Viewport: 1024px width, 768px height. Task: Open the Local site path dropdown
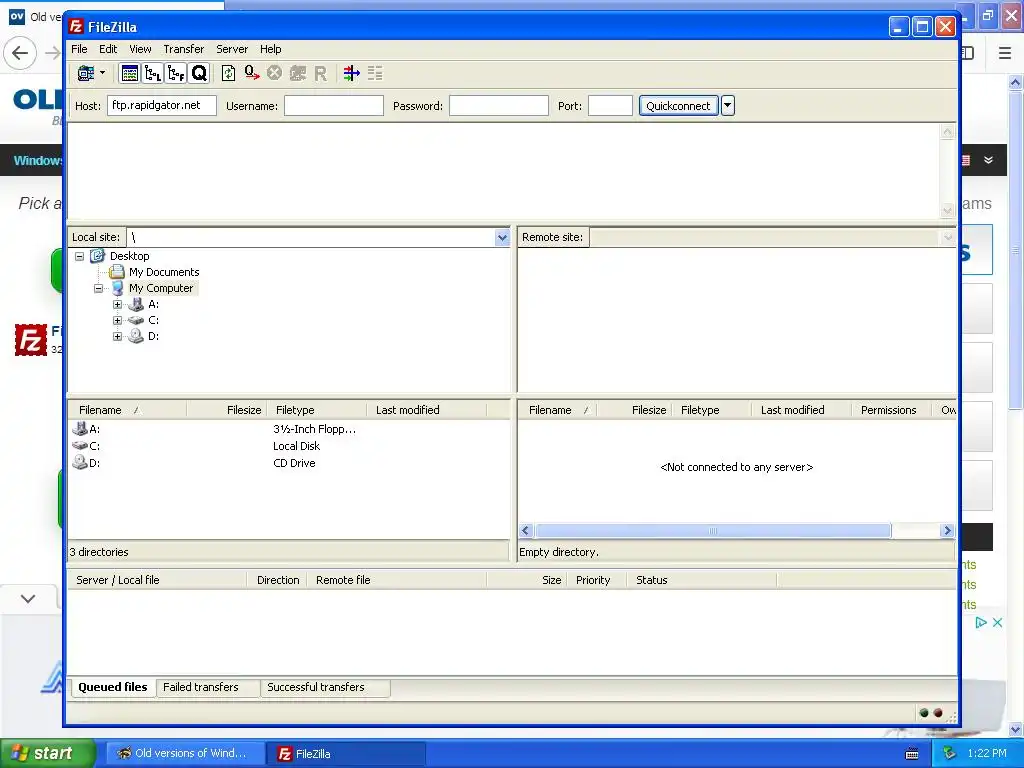[502, 238]
